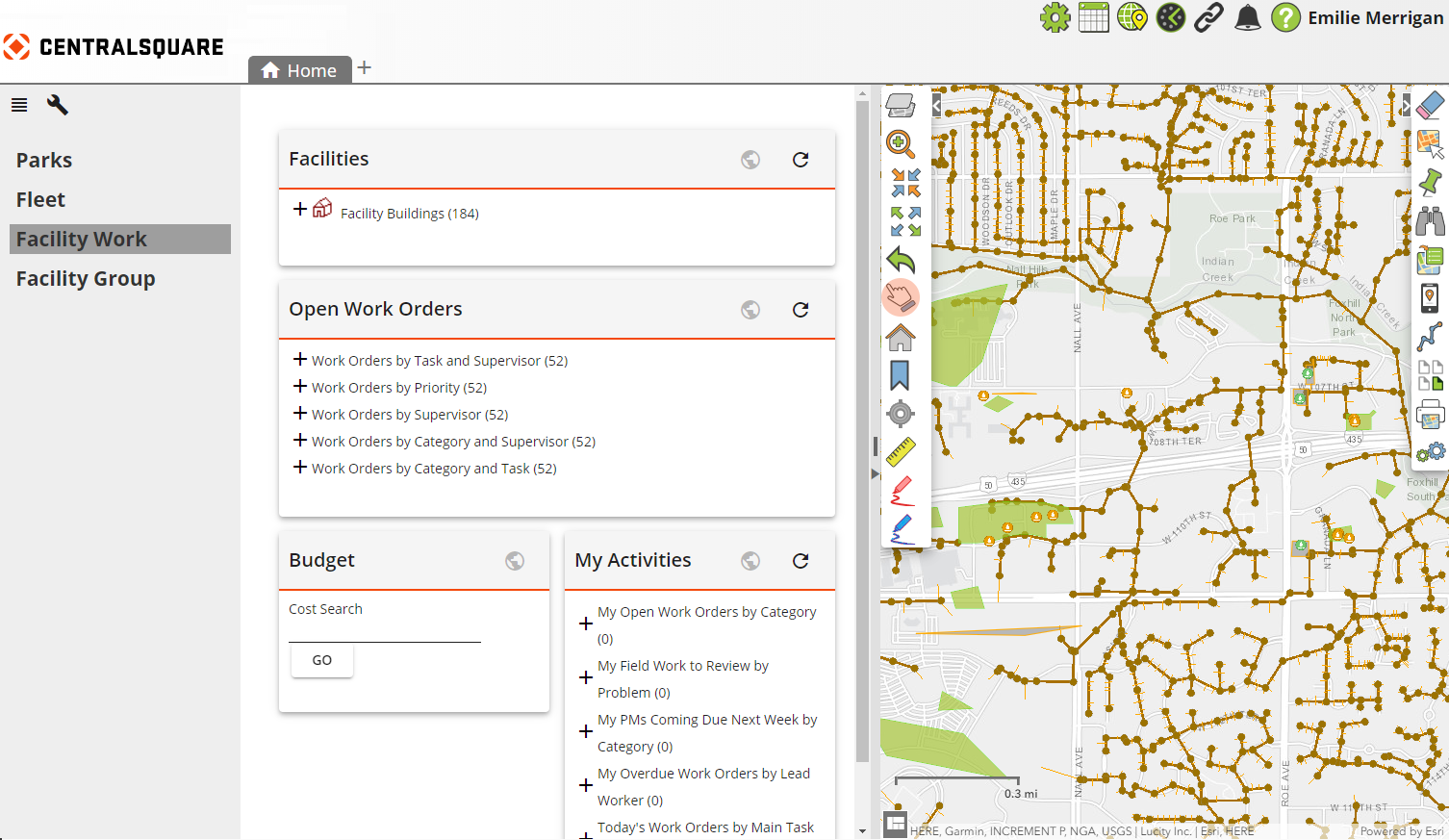
Task: Select the yellow ruler measure tool
Action: pos(901,452)
